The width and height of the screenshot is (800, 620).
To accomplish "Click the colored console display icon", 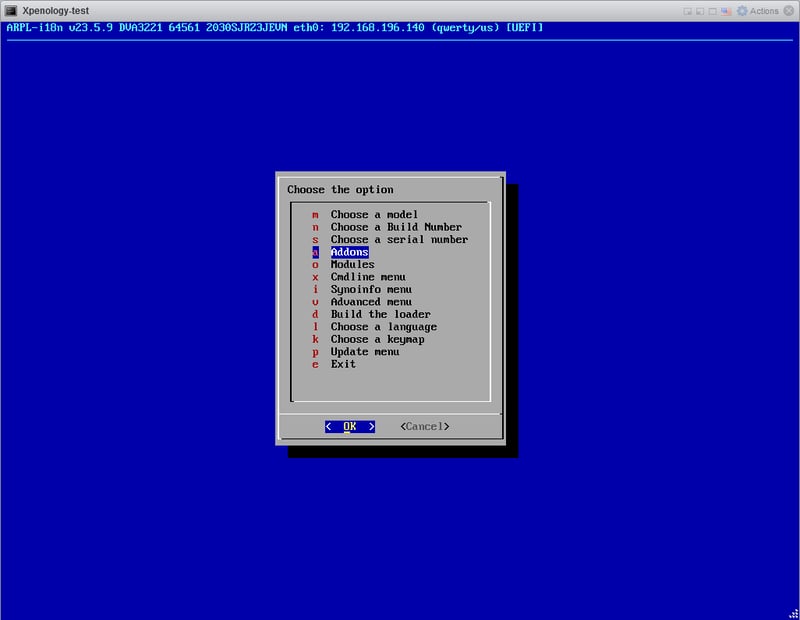I will pos(727,10).
